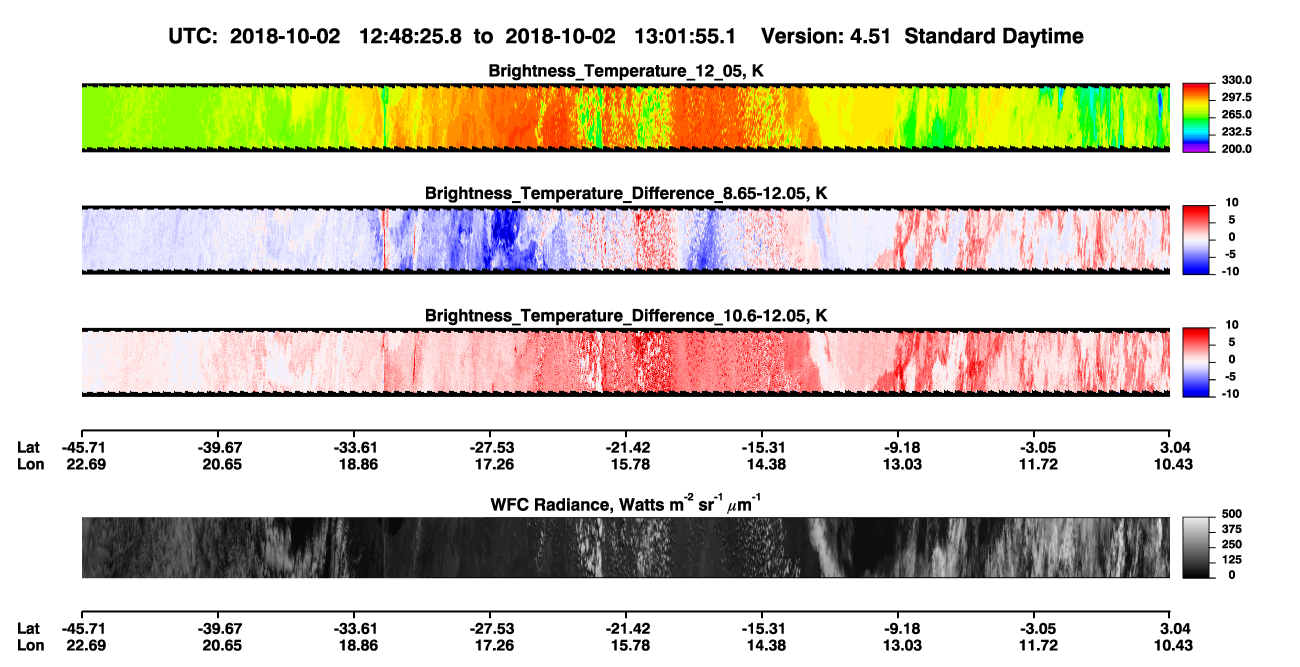Click the 8.65-12.05 difference image strip
The width and height of the screenshot is (1300, 667).
(626, 240)
